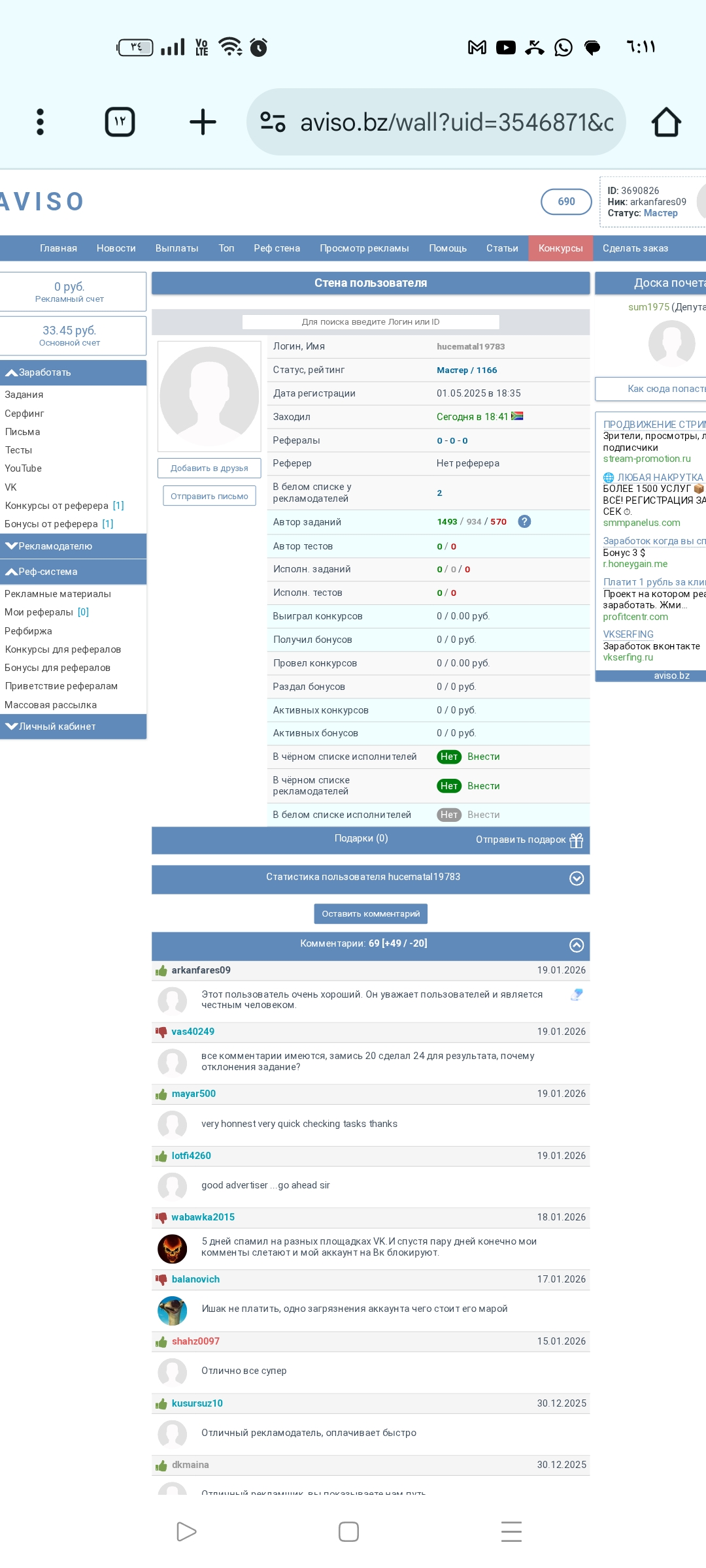Toggle the Нет badge for белом списке исполнителей
The height and width of the screenshot is (1568, 706).
point(449,815)
